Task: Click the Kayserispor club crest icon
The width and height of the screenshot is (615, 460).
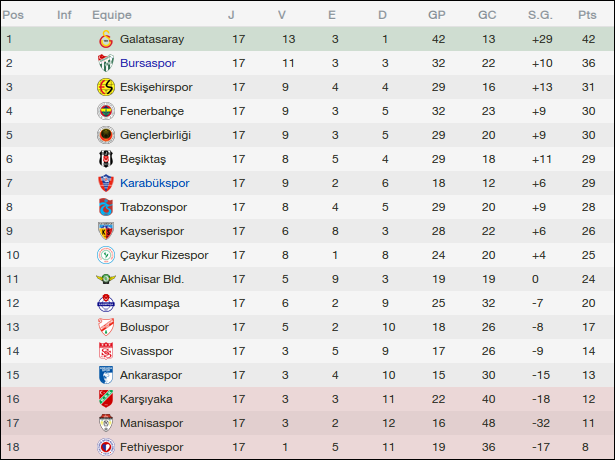Action: pyautogui.click(x=104, y=231)
